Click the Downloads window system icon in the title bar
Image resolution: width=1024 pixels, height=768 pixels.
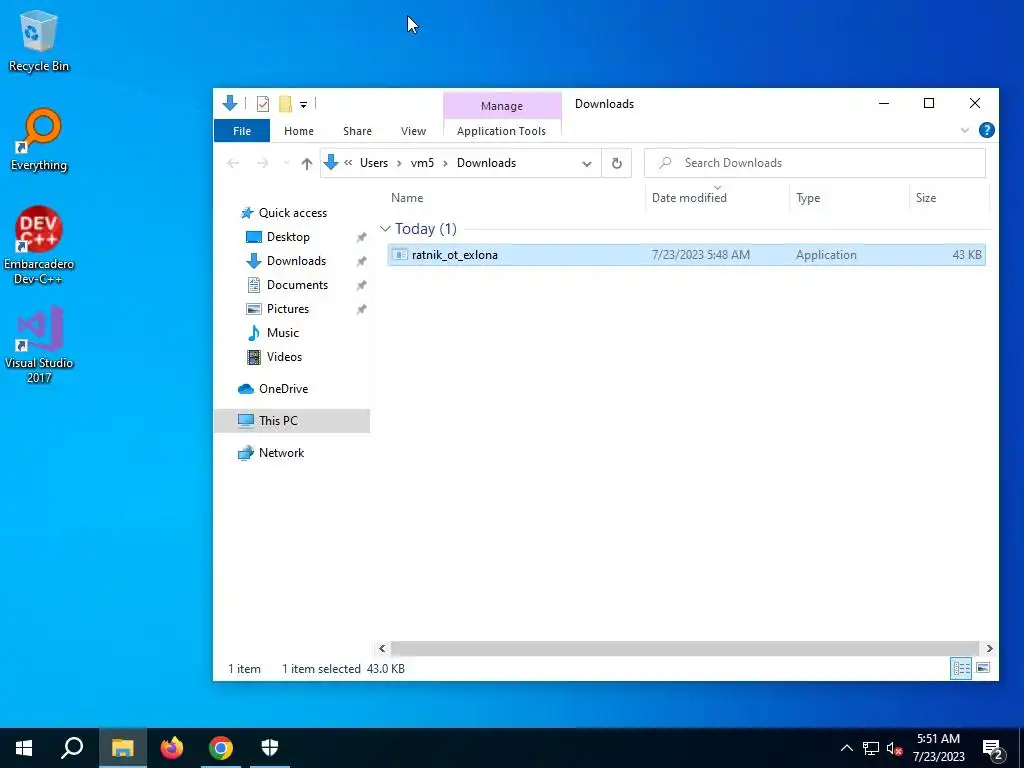coord(229,103)
